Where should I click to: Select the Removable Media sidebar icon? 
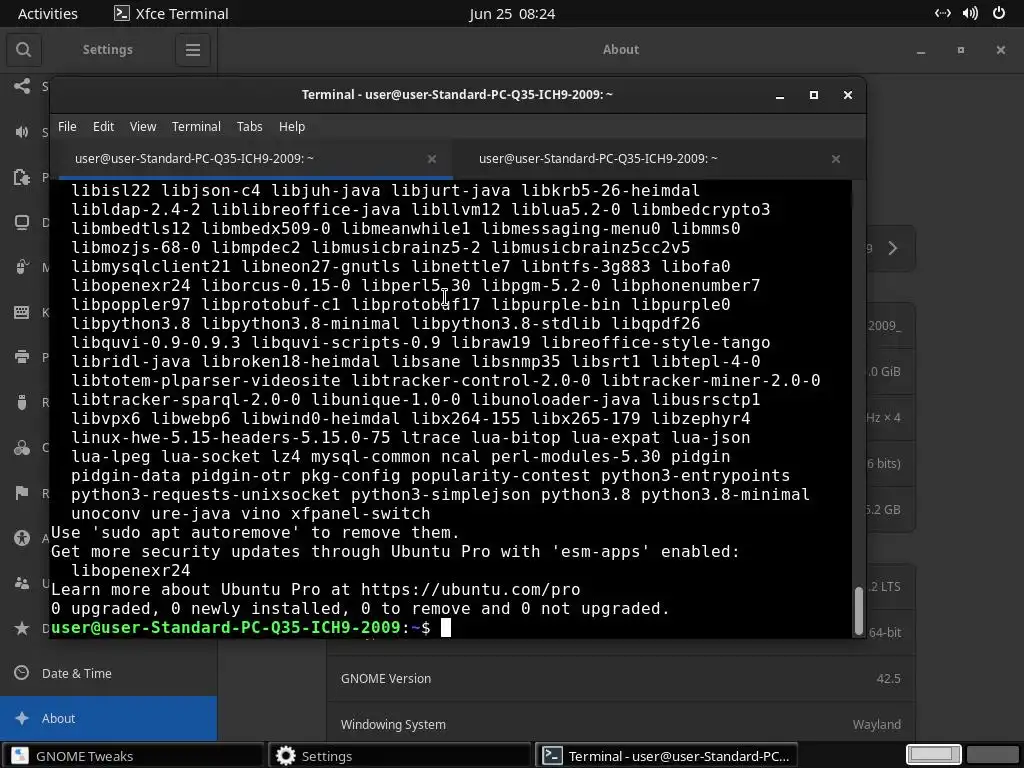click(22, 402)
